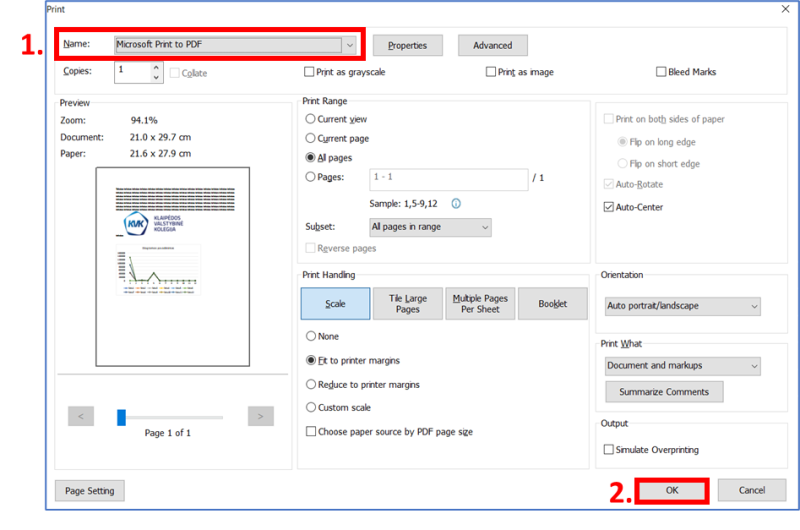Switch to Tile Large Pages mode
Image resolution: width=800 pixels, height=530 pixels.
[x=408, y=304]
